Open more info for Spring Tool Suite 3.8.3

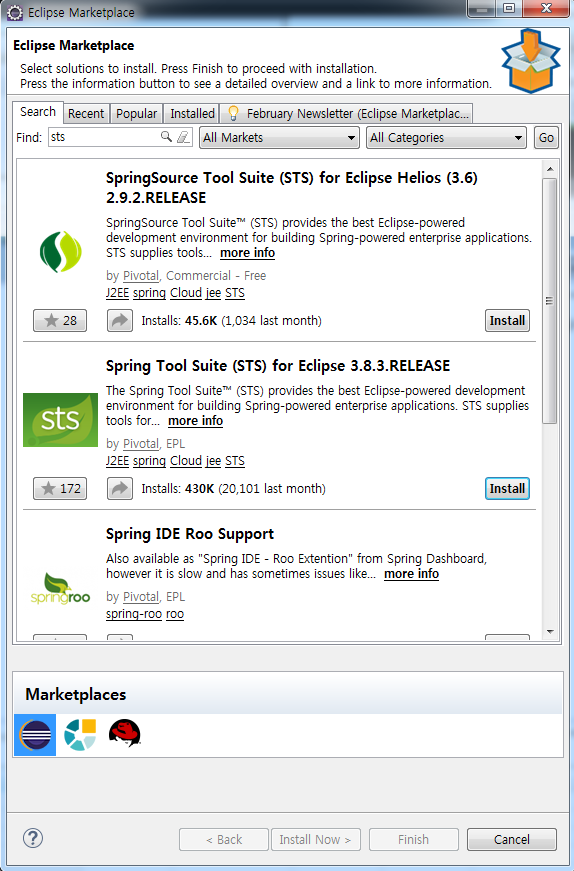pyautogui.click(x=196, y=421)
